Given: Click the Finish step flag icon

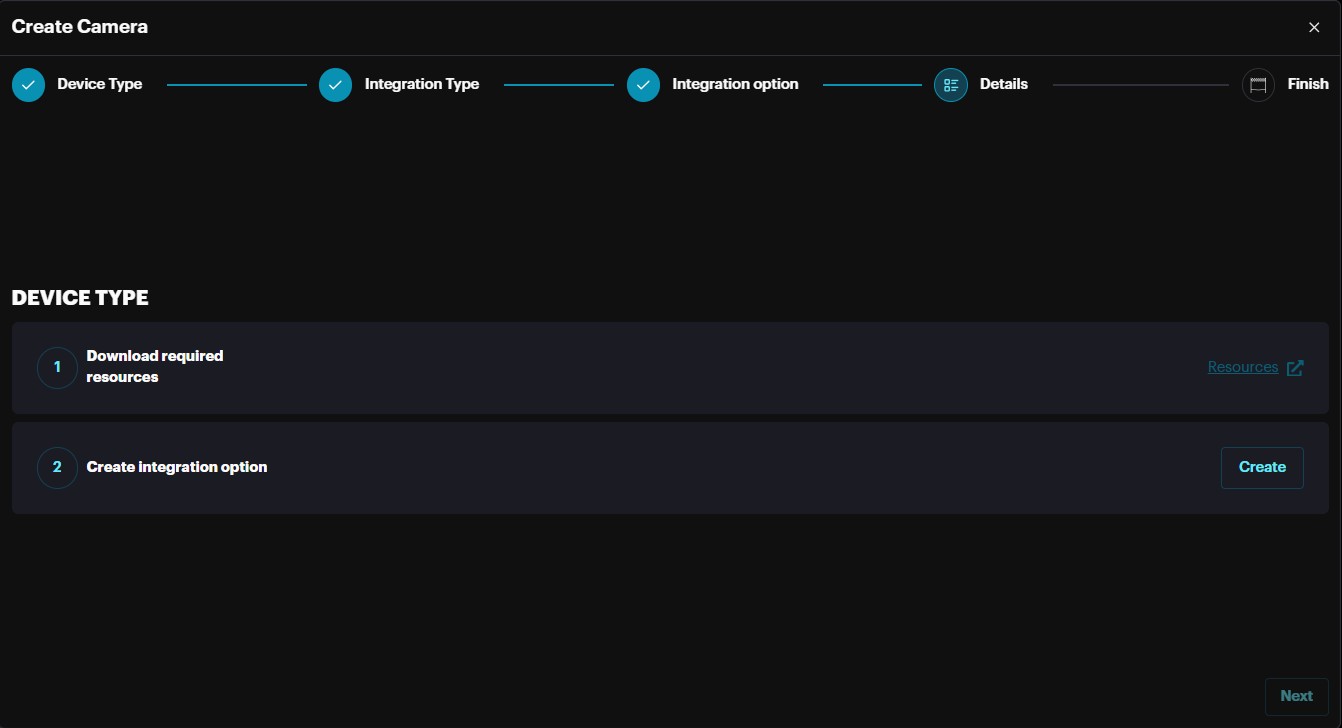Looking at the screenshot, I should point(1258,85).
